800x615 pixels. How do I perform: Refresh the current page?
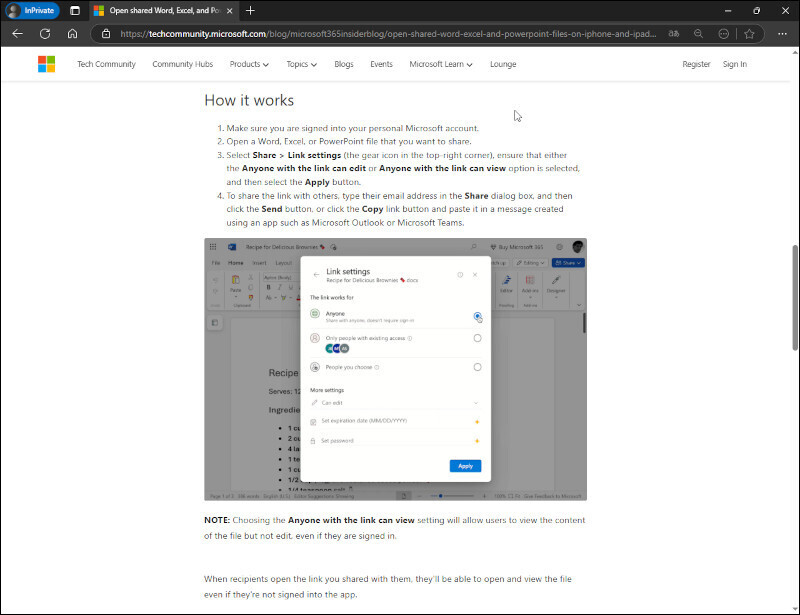[45, 34]
